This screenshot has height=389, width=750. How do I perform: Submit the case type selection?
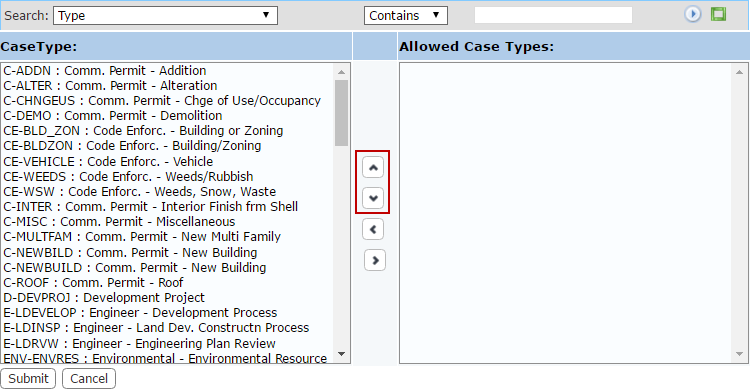pos(28,378)
